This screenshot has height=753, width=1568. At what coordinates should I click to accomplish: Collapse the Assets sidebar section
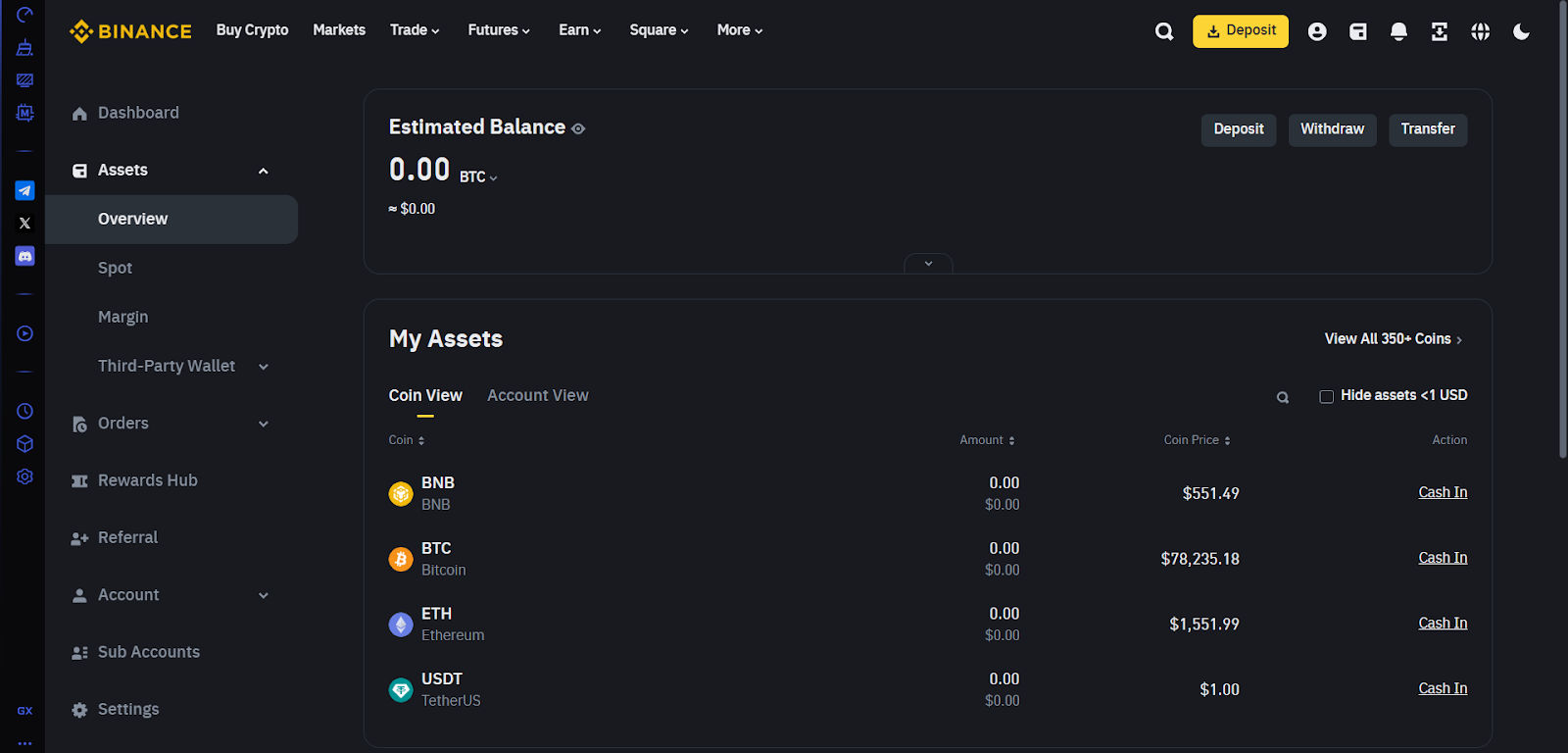pos(263,171)
